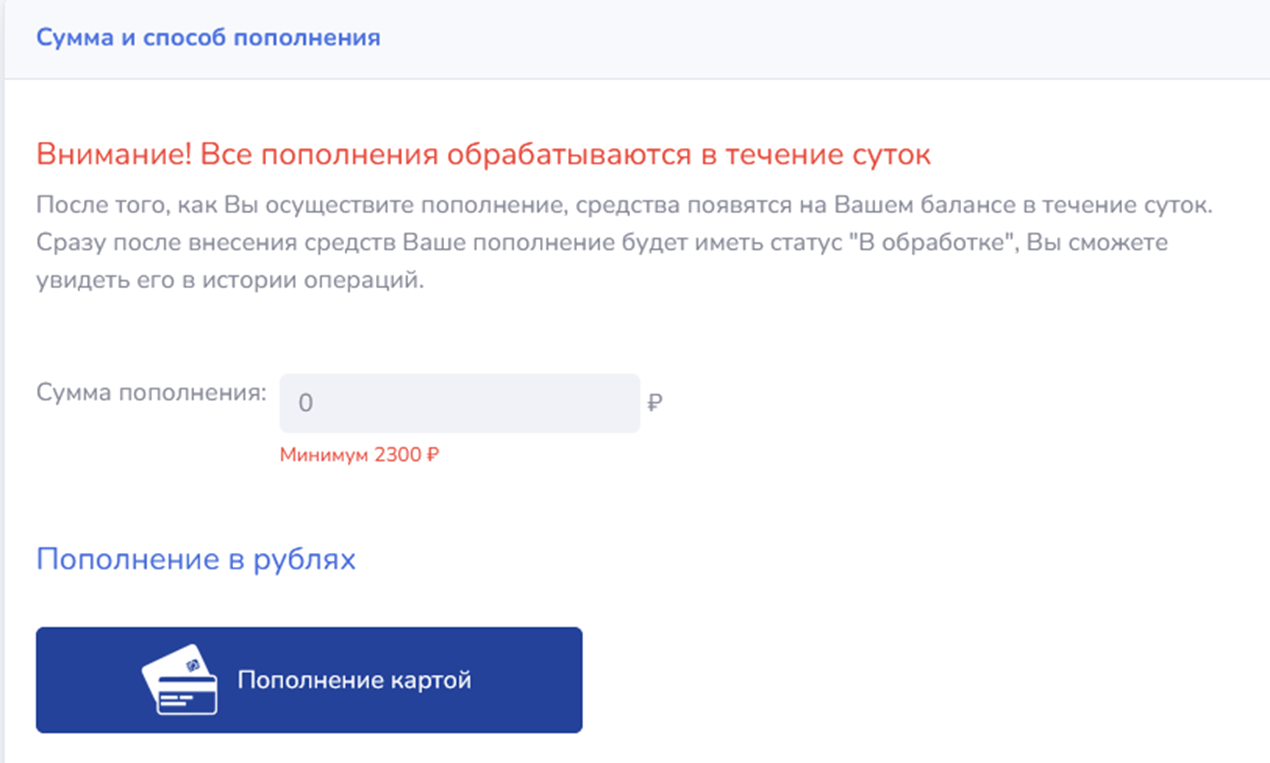The height and width of the screenshot is (763, 1270).
Task: Click the "Сумма и способ пополнения" panel title
Action: pos(208,38)
